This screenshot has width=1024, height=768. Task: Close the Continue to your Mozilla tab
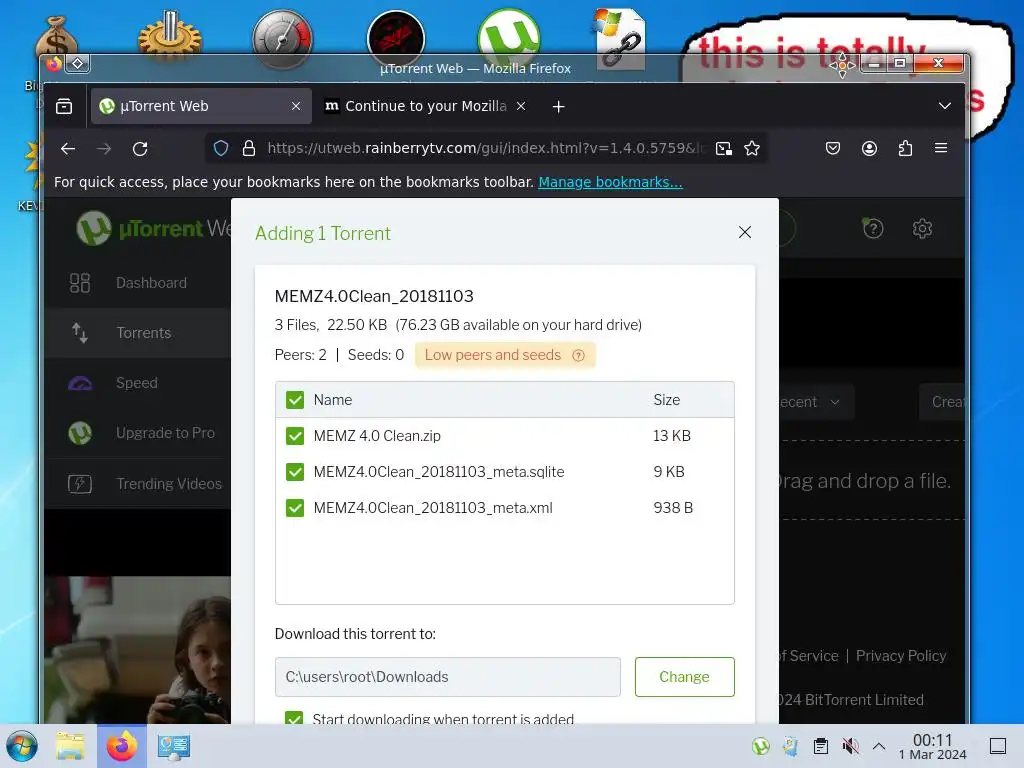[521, 106]
